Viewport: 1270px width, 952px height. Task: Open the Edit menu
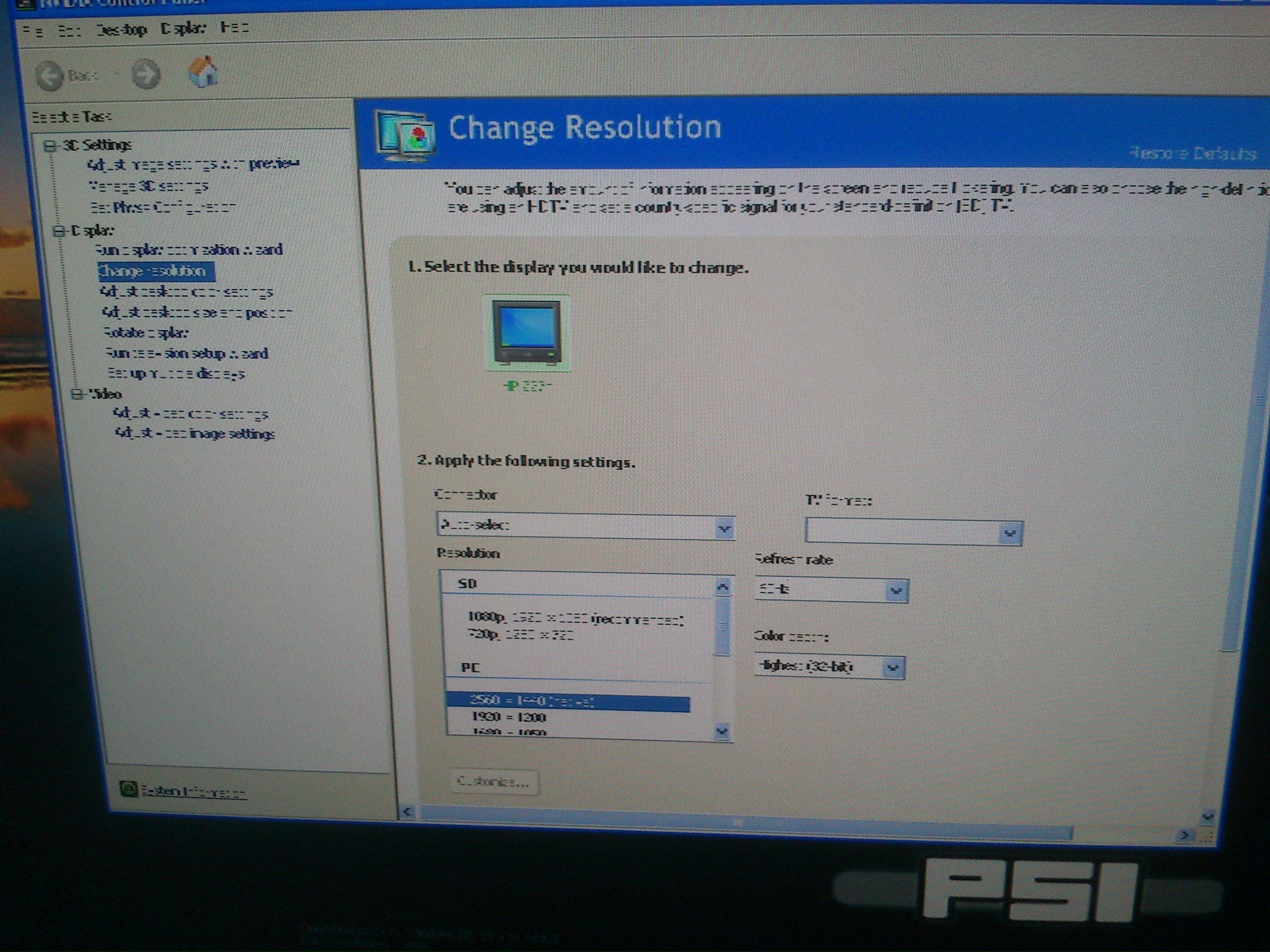click(70, 30)
